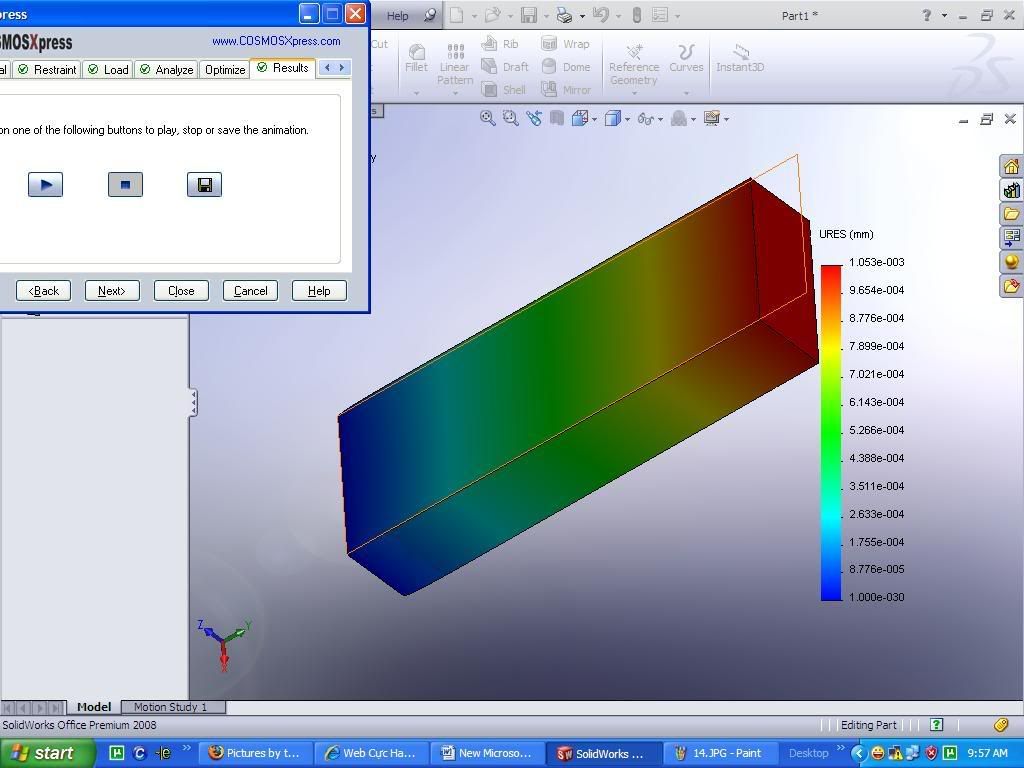Viewport: 1024px width, 768px height.
Task: Expand the Display Style dropdown arrow
Action: [628, 119]
